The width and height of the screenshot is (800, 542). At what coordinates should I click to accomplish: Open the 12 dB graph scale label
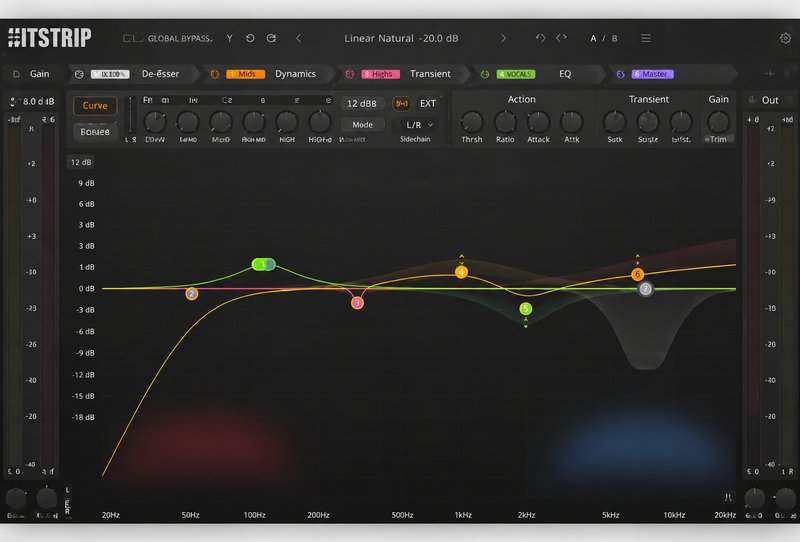[81, 162]
